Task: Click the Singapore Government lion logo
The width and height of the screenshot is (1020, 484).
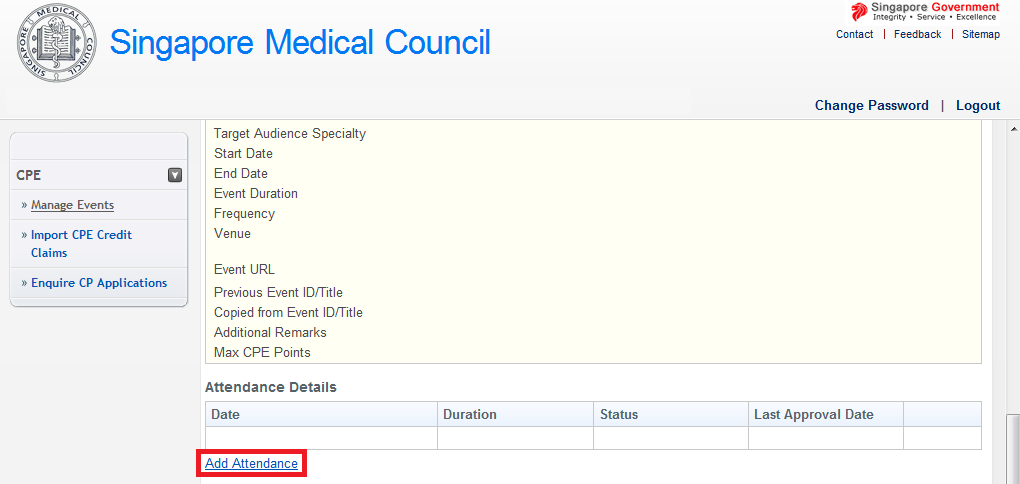Action: (x=858, y=11)
